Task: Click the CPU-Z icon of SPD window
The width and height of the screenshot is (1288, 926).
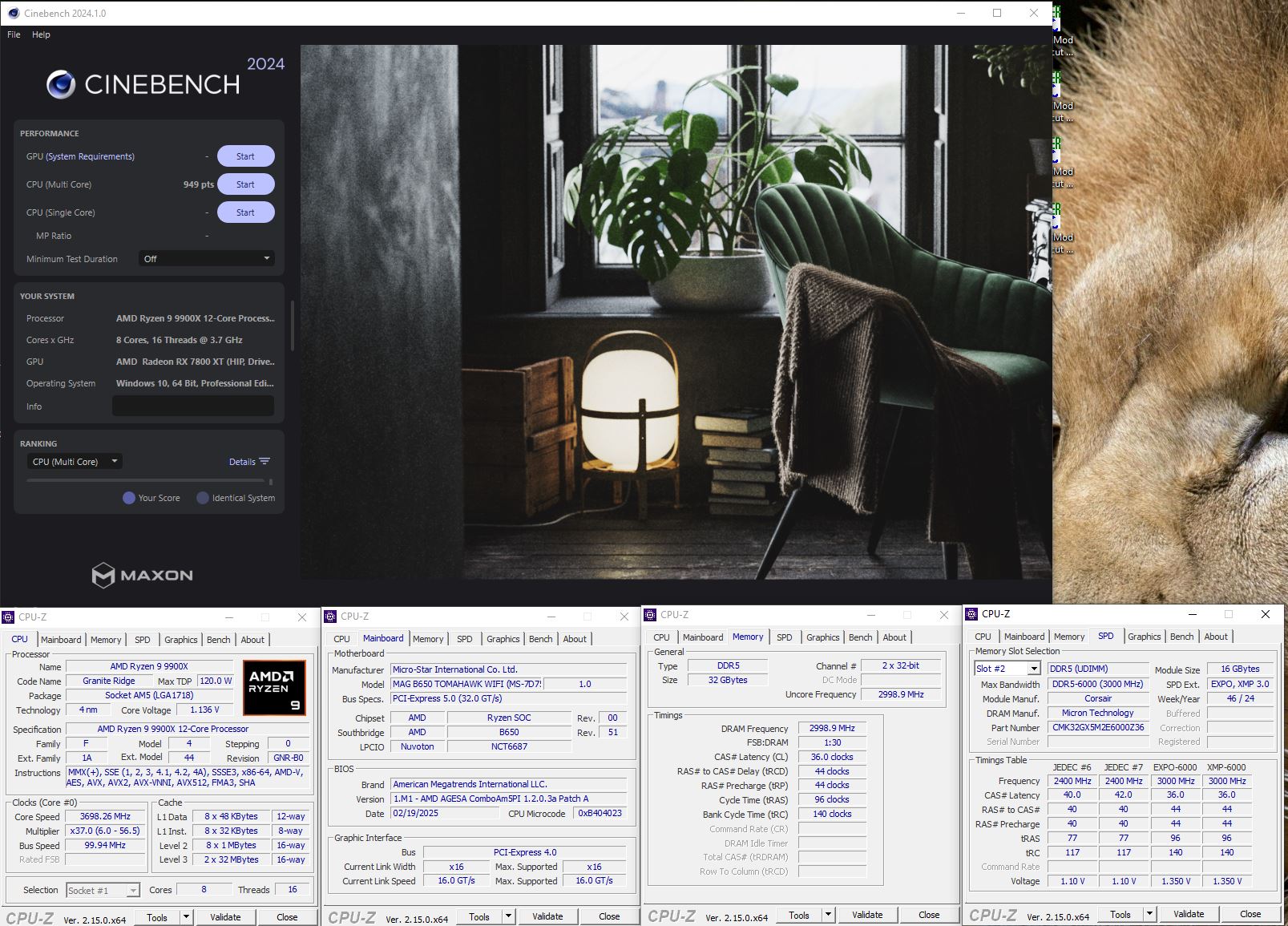Action: [x=971, y=614]
